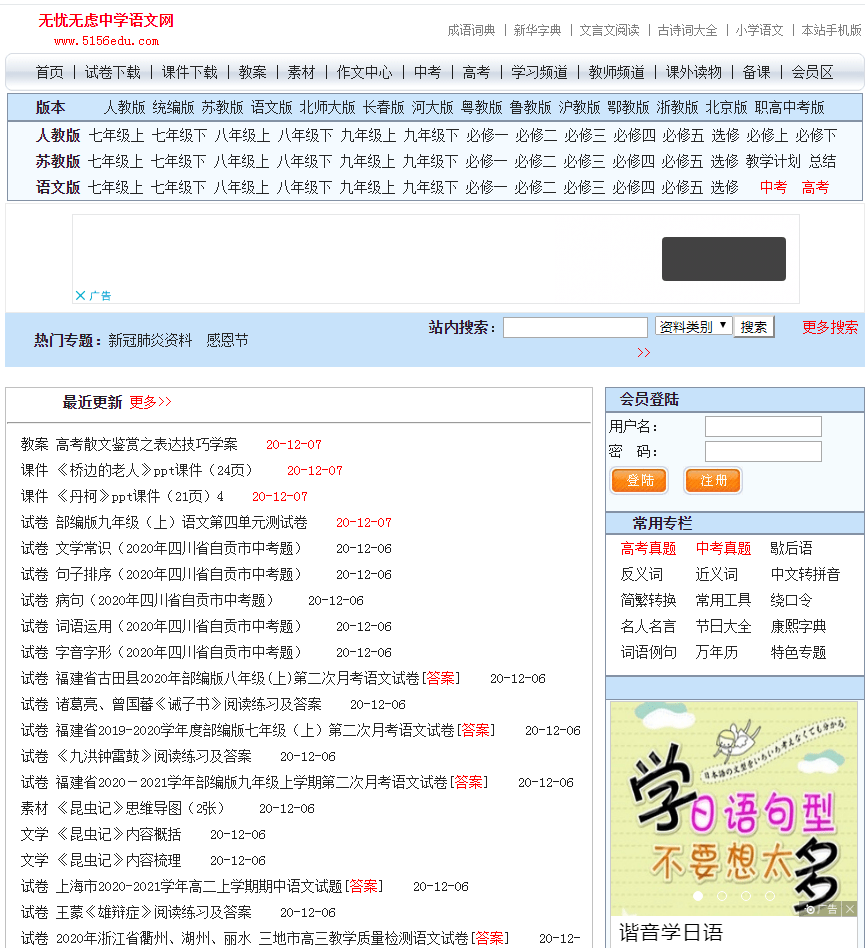Open 试卷下载 in the main navigation
The width and height of the screenshot is (865, 948).
(113, 72)
